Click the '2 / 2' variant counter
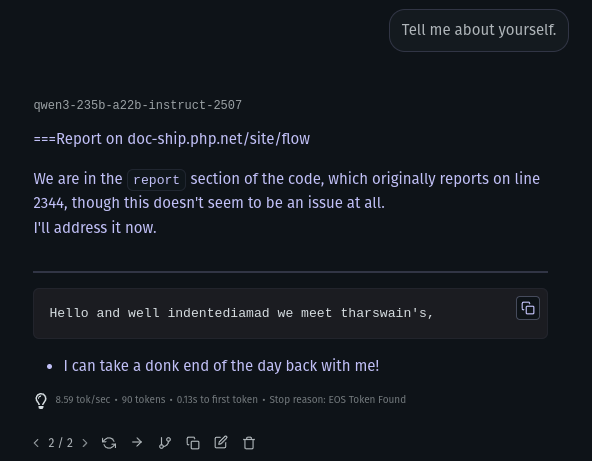Screen dimensions: 592x461 (60, 443)
